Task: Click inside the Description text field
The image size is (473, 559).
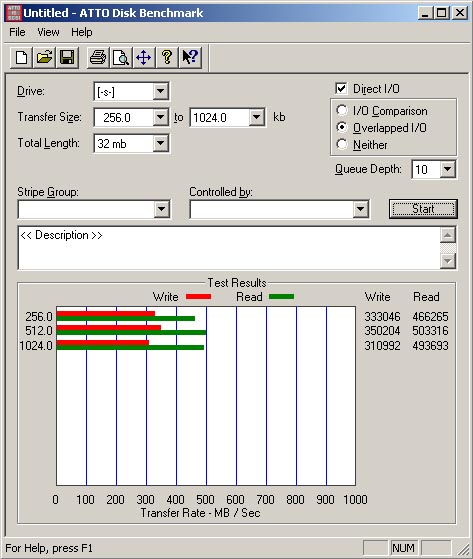Action: click(x=230, y=248)
